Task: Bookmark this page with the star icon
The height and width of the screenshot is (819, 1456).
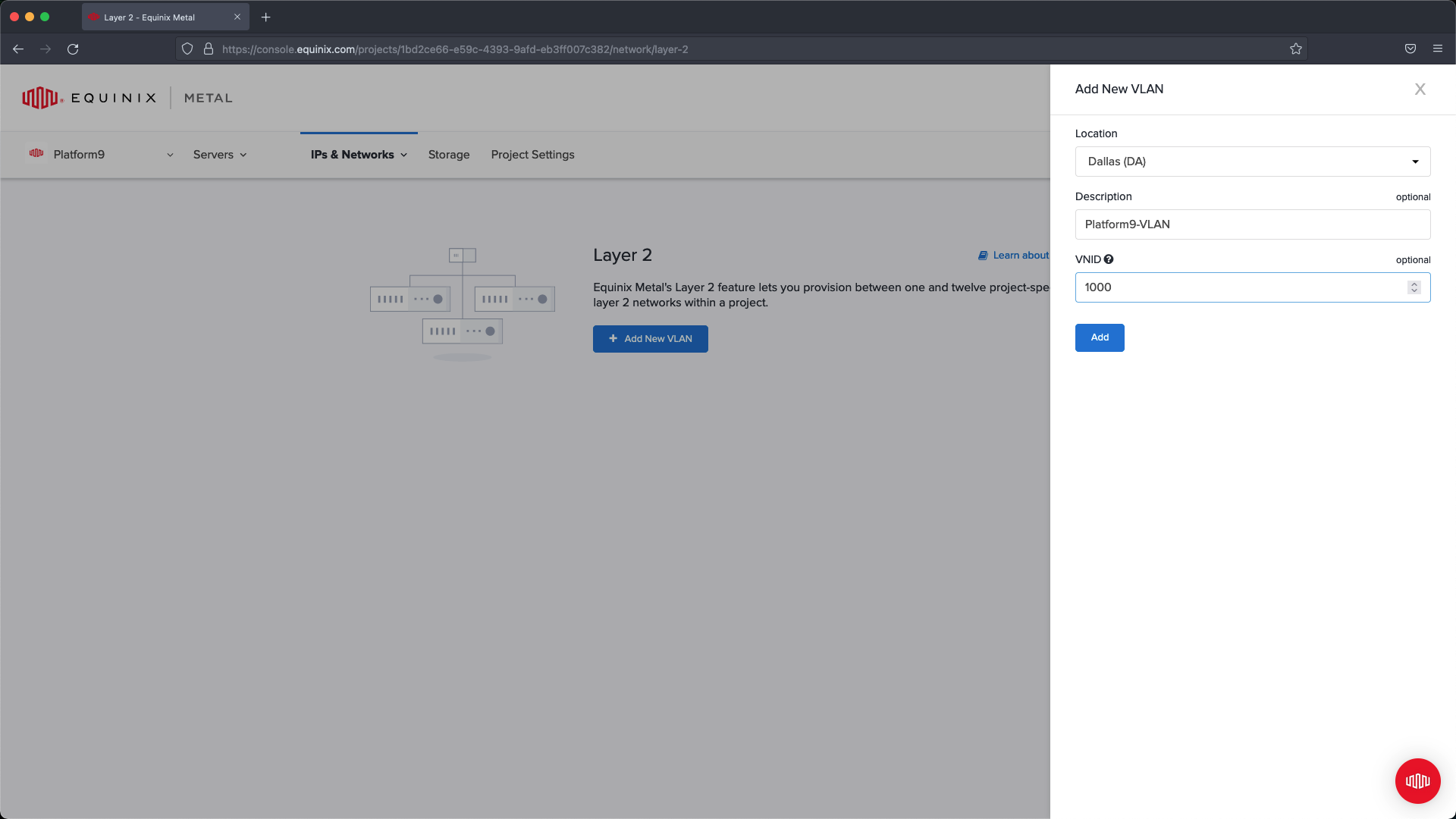Action: tap(1295, 49)
